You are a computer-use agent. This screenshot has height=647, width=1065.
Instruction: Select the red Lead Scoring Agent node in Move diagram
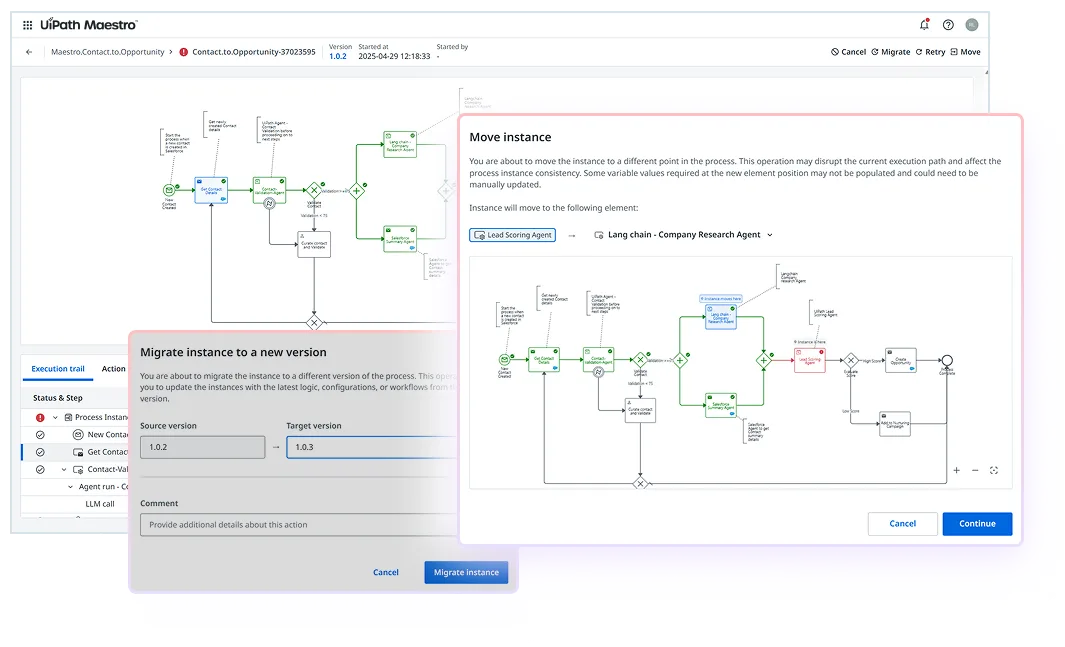(x=810, y=361)
